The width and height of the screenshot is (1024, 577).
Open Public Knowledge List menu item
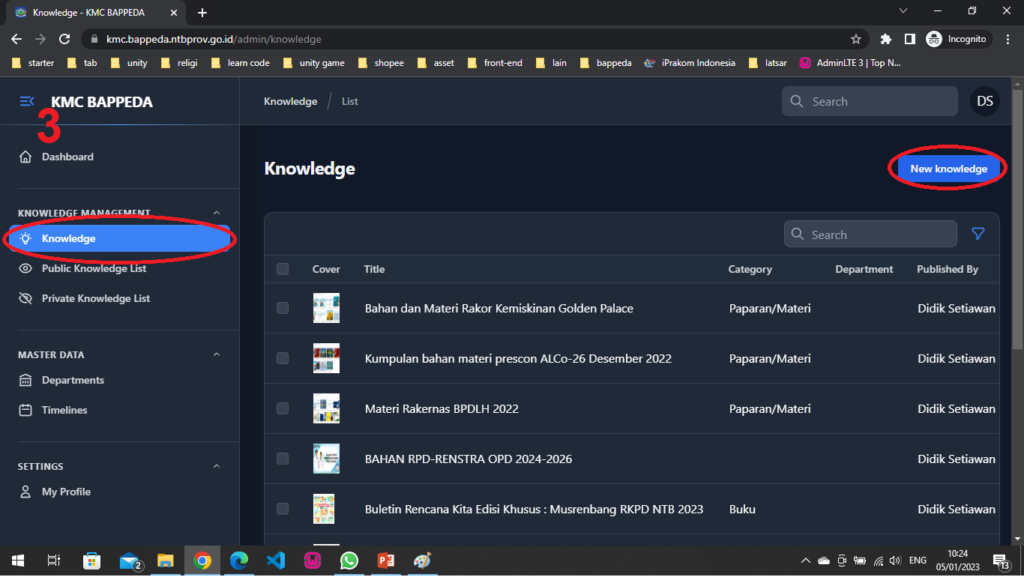click(x=94, y=268)
